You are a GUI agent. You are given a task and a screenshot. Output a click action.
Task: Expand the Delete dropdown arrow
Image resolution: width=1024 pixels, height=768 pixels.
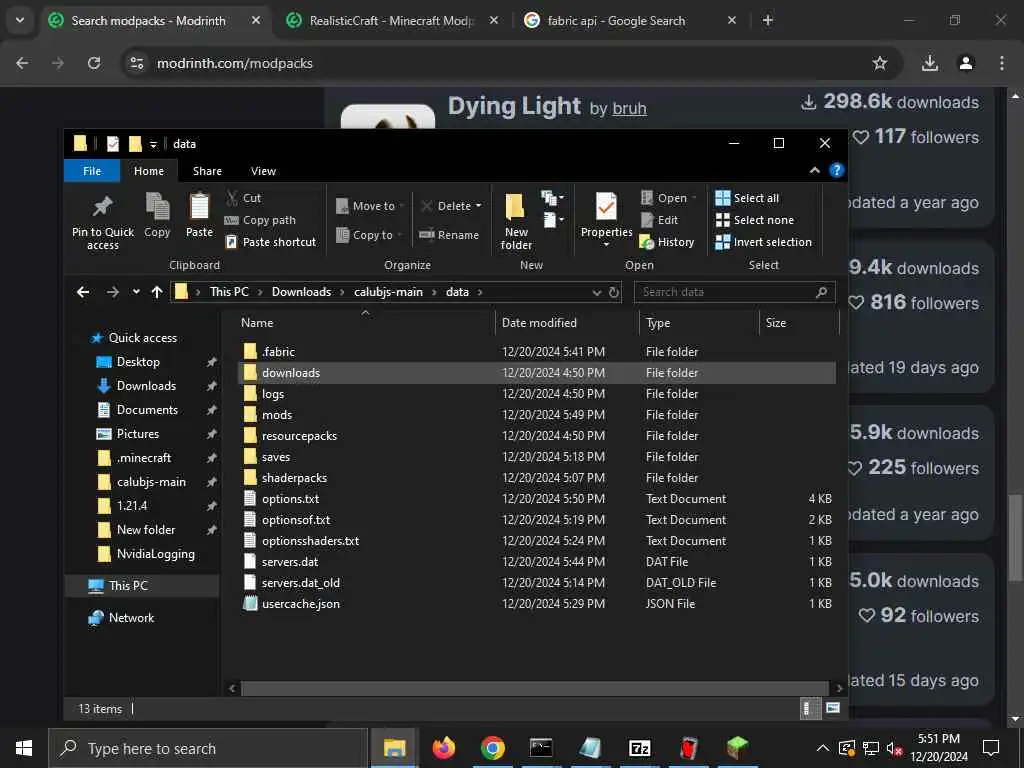[x=479, y=206]
